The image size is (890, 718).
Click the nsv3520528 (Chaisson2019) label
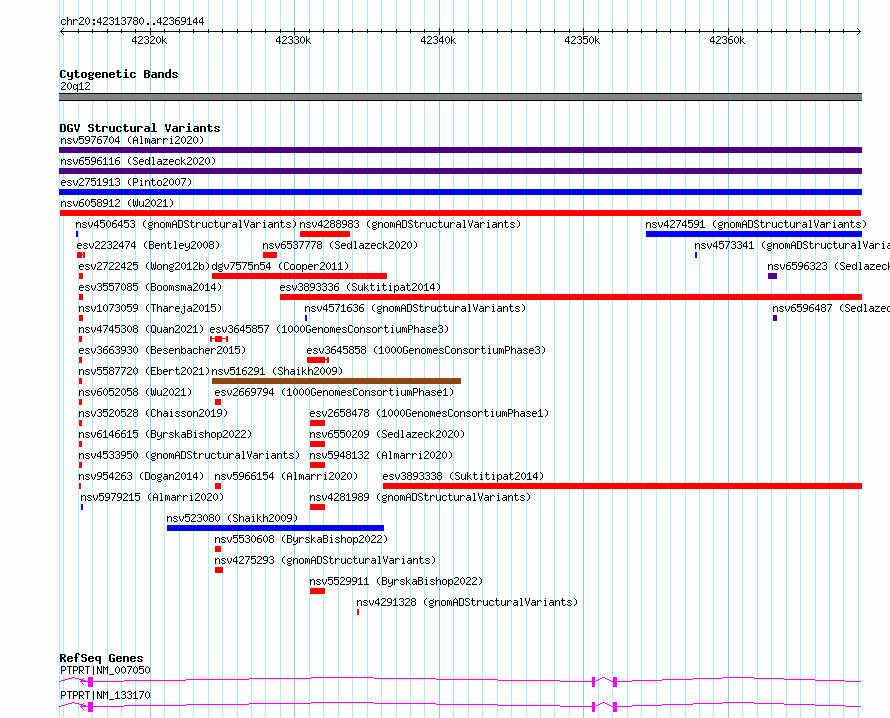point(153,413)
